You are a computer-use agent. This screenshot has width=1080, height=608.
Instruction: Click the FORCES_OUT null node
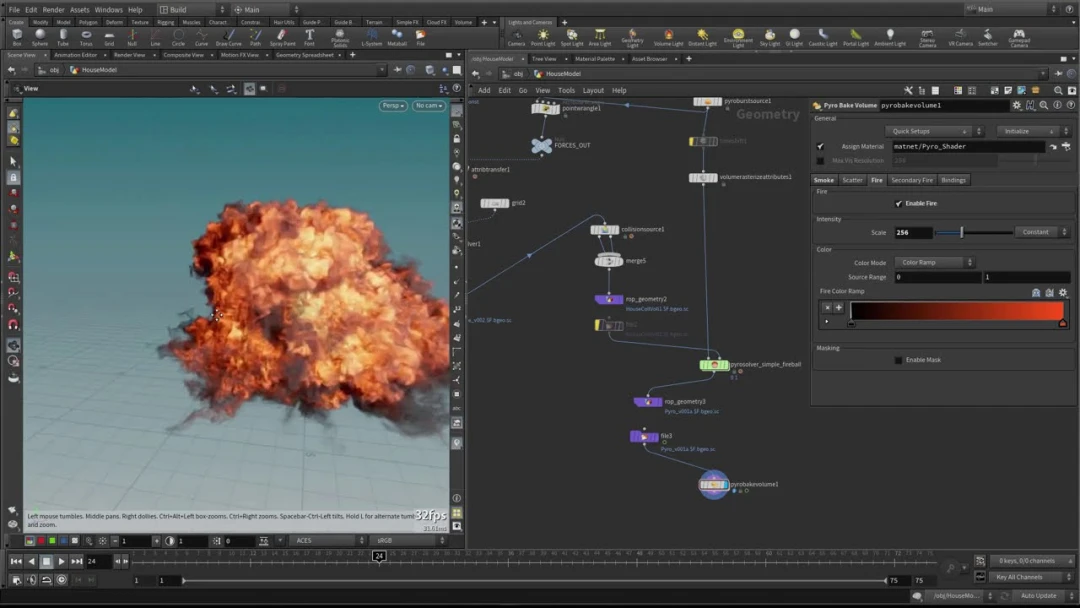point(541,146)
